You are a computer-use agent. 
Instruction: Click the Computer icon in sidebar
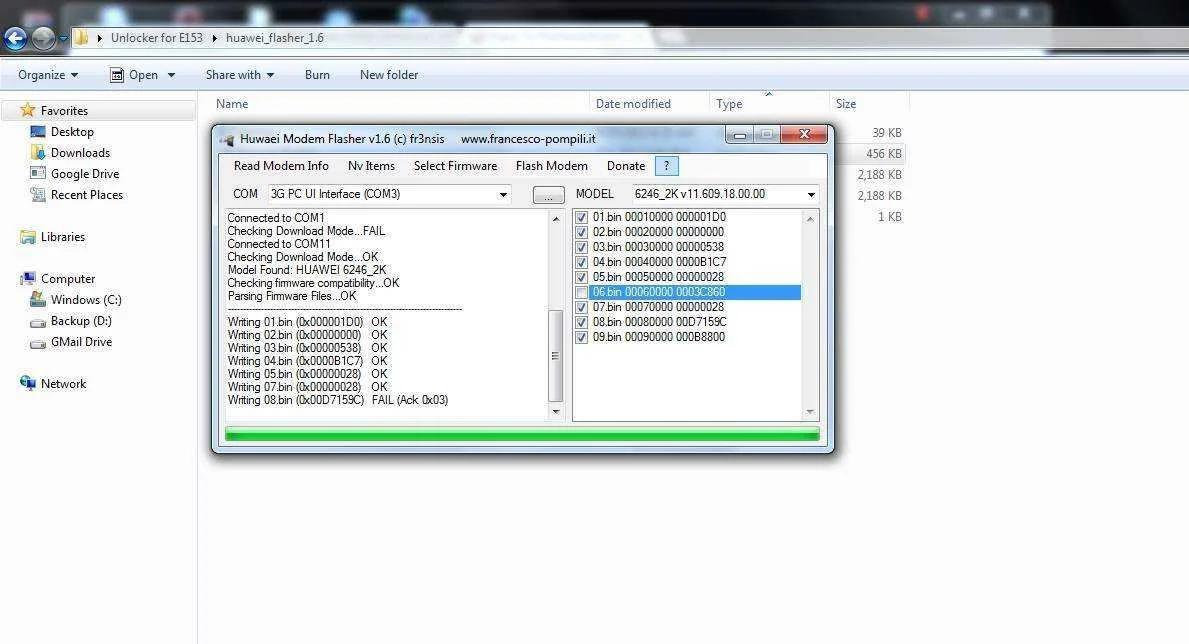(28, 278)
